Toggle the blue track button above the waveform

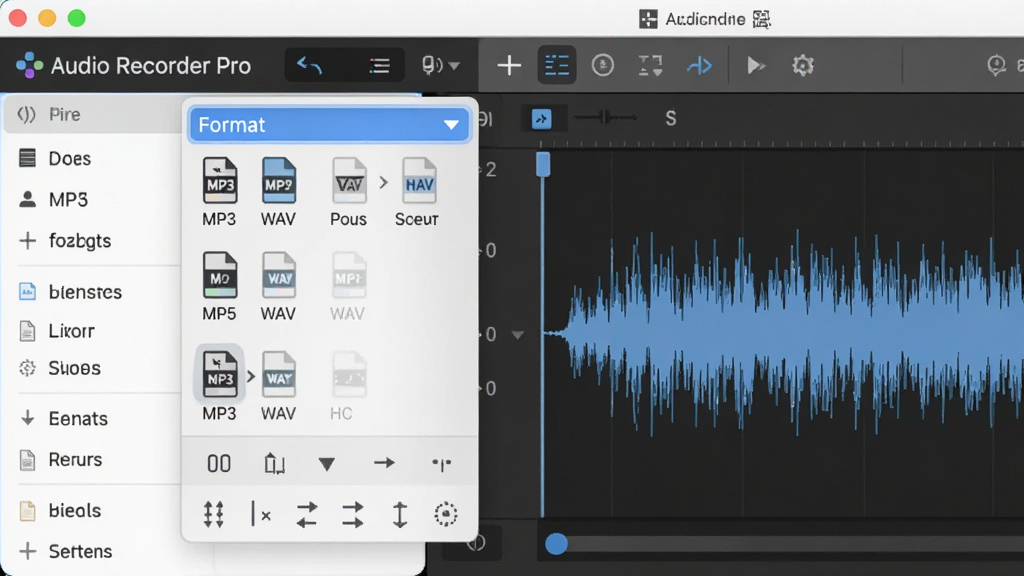point(541,119)
